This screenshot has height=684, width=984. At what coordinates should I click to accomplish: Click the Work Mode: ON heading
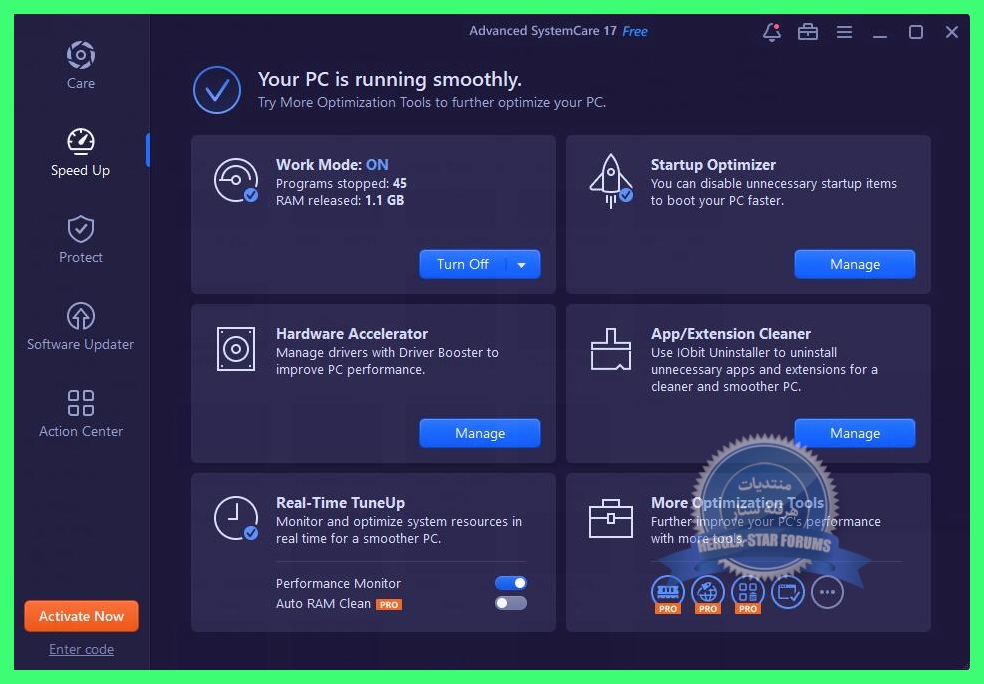pos(332,164)
